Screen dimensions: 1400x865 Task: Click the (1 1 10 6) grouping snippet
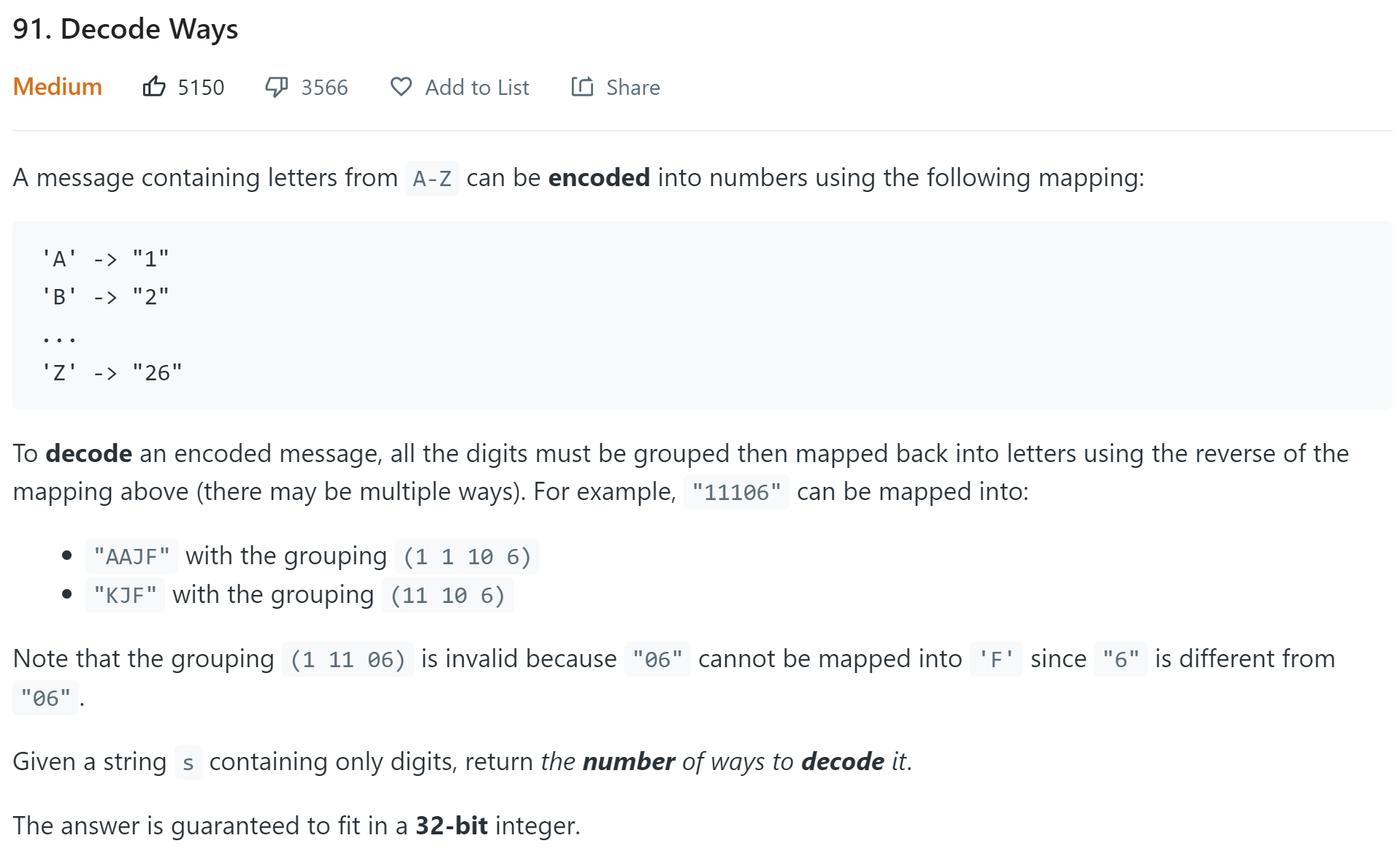pyautogui.click(x=467, y=557)
